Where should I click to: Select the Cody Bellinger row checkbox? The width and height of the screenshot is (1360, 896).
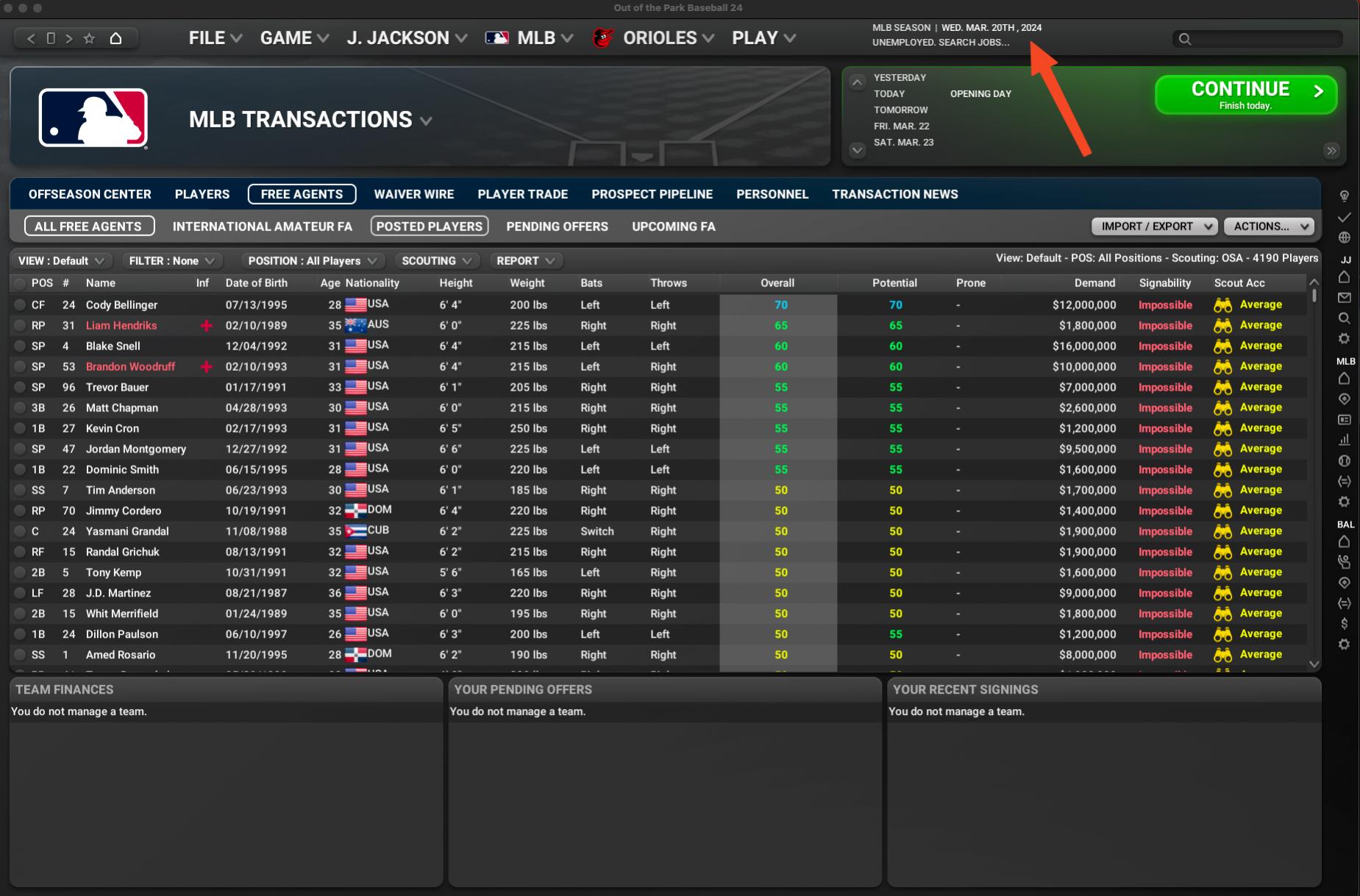pos(20,305)
